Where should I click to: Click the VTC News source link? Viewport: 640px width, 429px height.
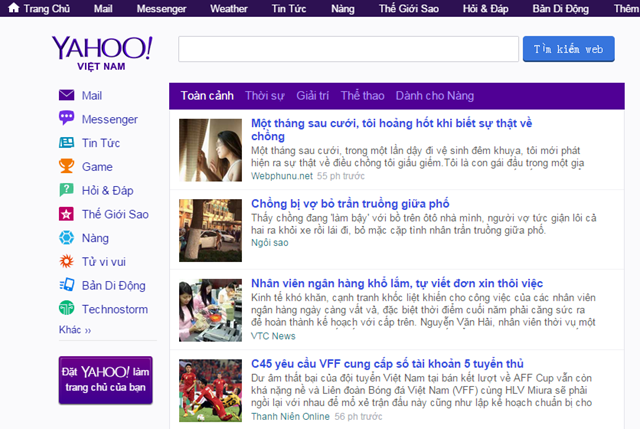click(x=273, y=336)
